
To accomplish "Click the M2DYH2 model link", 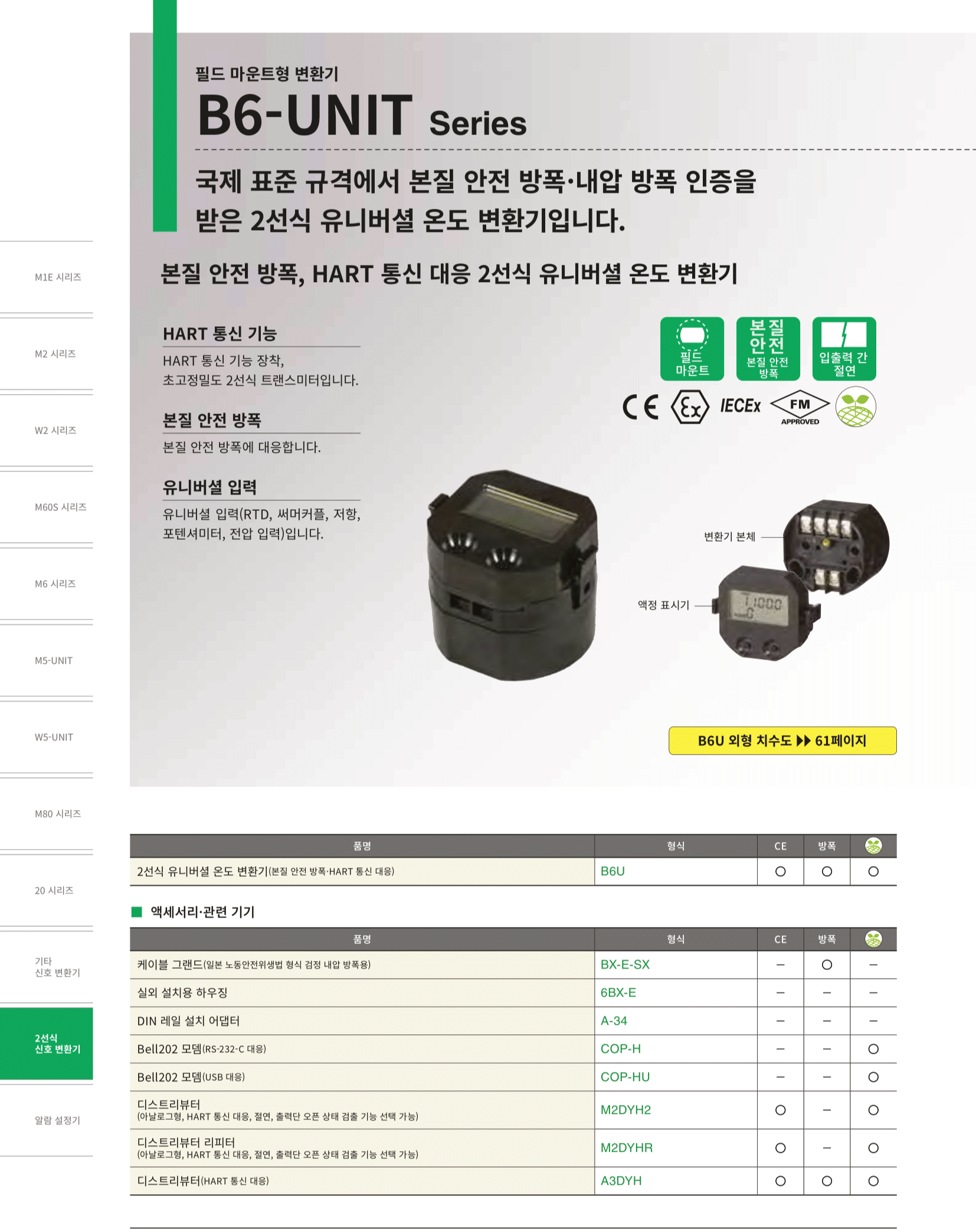I will tap(625, 1110).
